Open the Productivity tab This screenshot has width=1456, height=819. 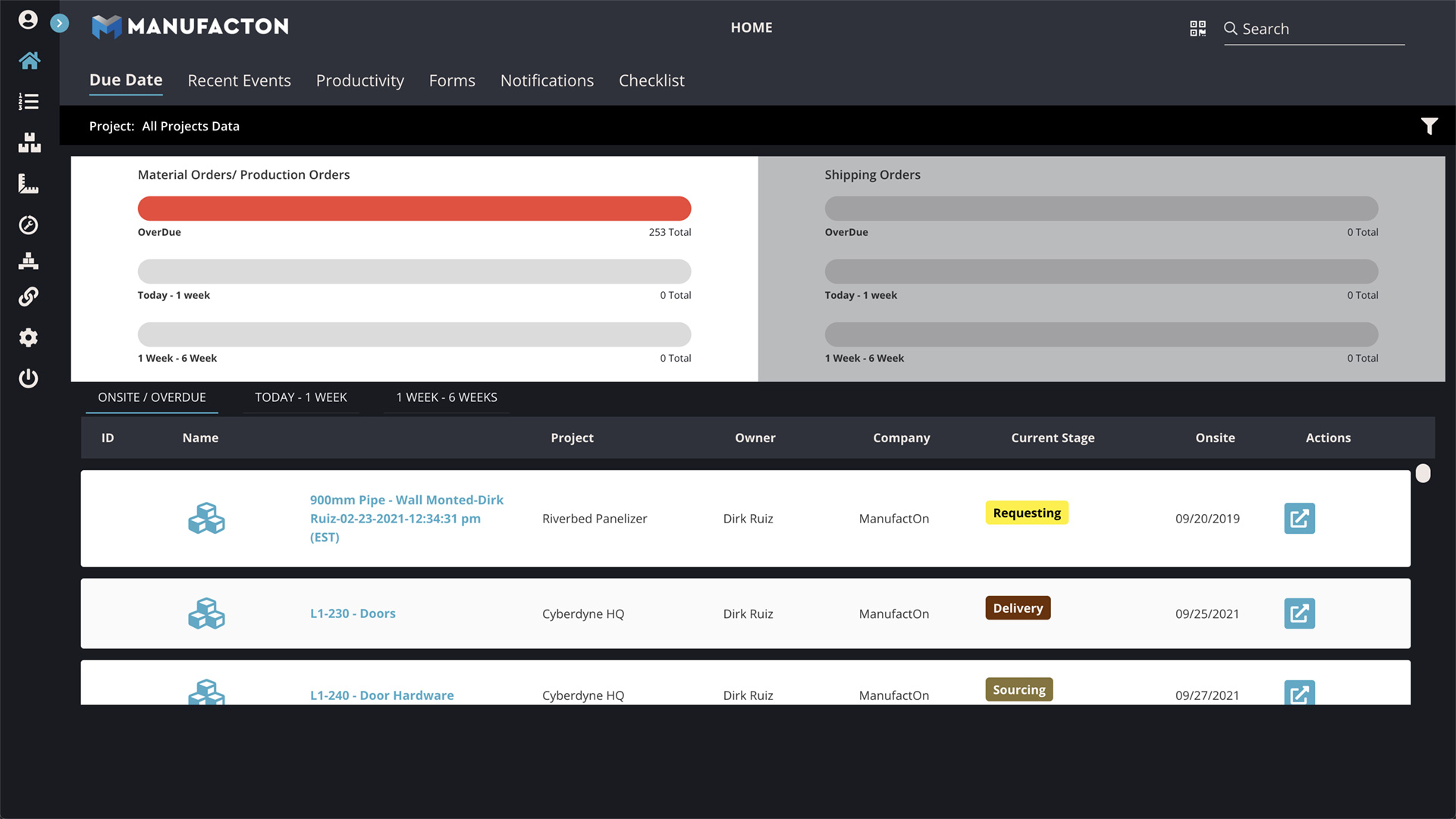tap(359, 80)
